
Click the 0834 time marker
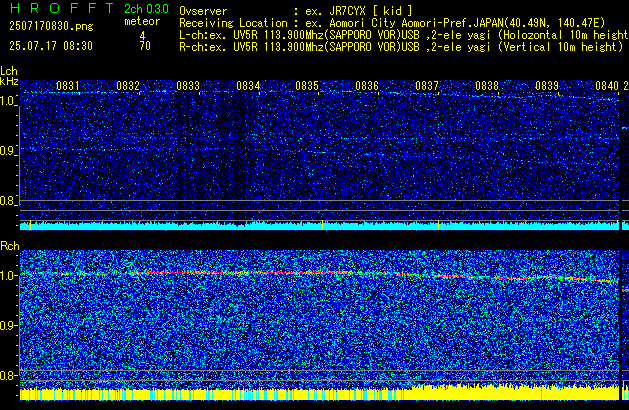tap(248, 86)
